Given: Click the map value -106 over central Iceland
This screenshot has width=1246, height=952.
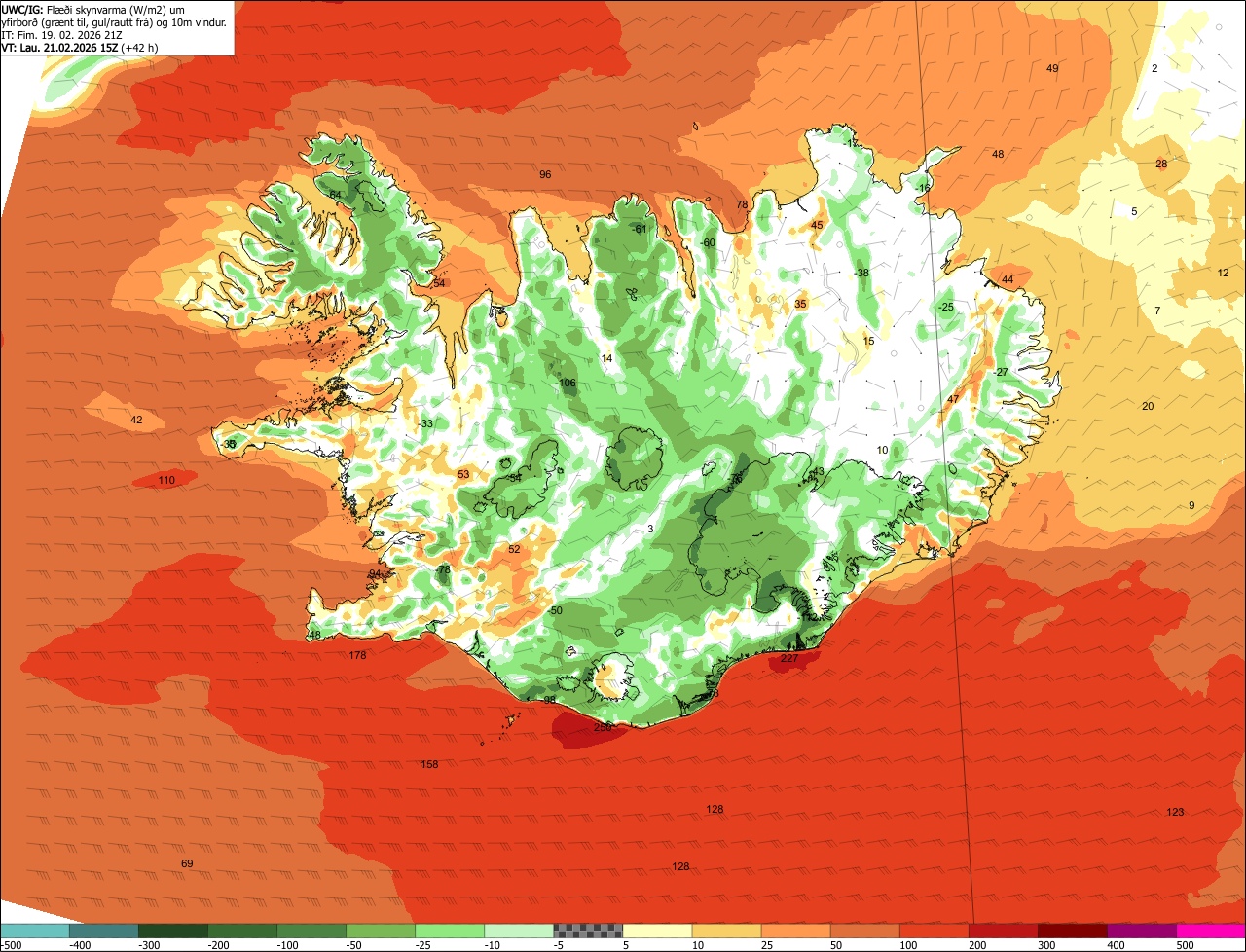Looking at the screenshot, I should tap(566, 383).
